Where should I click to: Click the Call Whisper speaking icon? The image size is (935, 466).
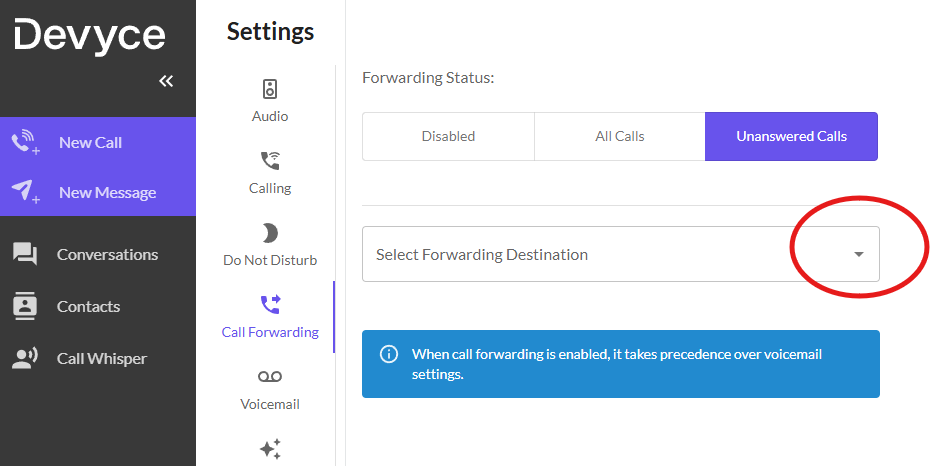pos(25,358)
